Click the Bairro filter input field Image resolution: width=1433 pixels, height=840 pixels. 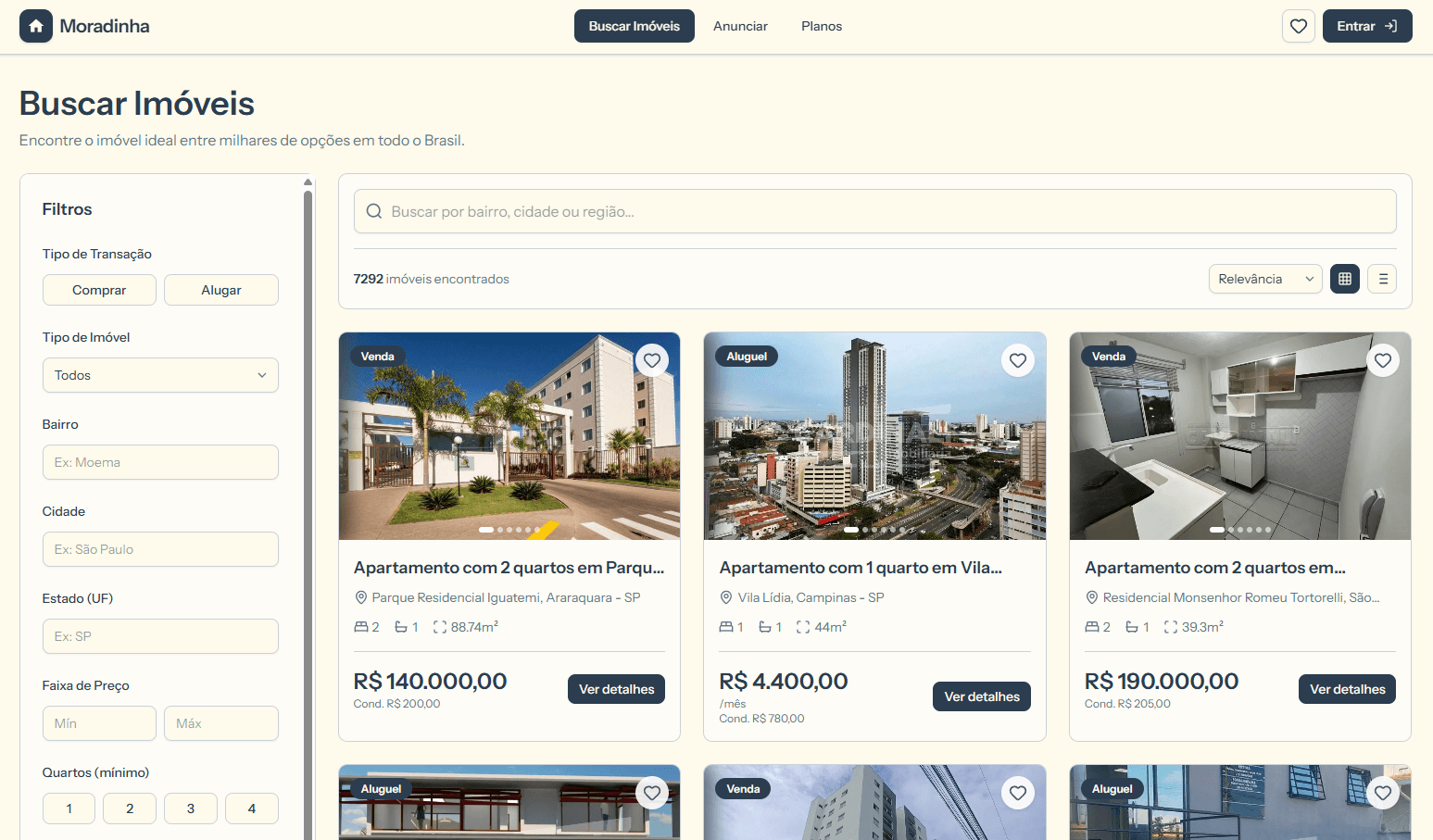pos(160,462)
